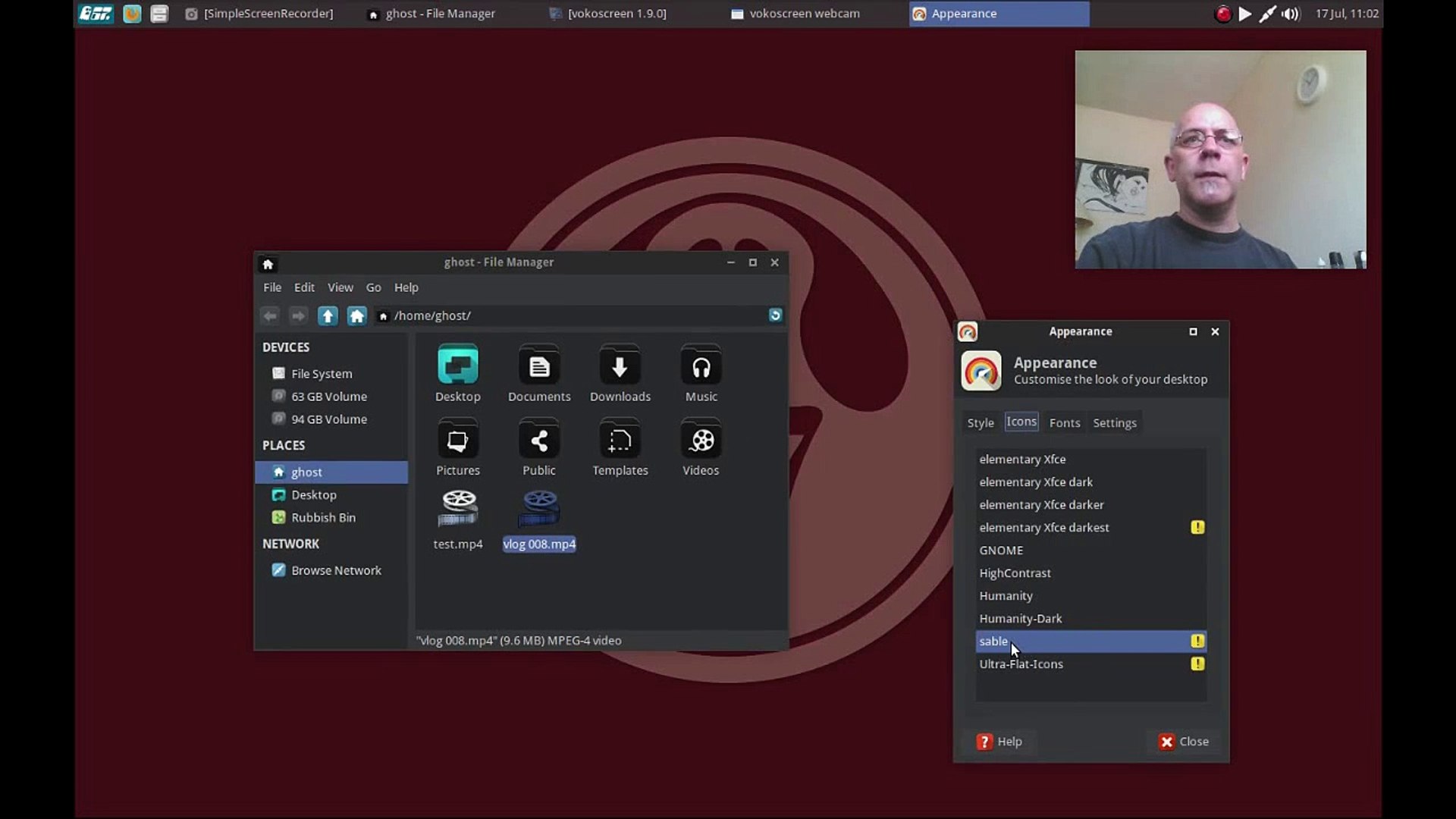Click the warning icon on the sable row
The height and width of the screenshot is (819, 1456).
pos(1197,641)
